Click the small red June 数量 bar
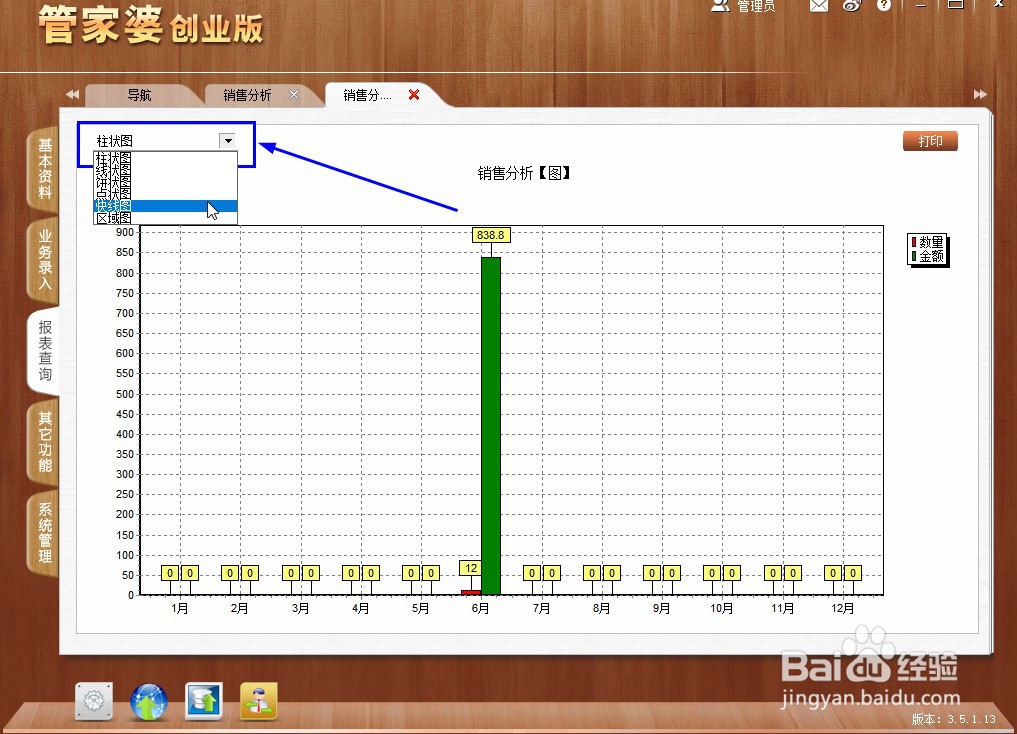Viewport: 1017px width, 734px height. [471, 592]
